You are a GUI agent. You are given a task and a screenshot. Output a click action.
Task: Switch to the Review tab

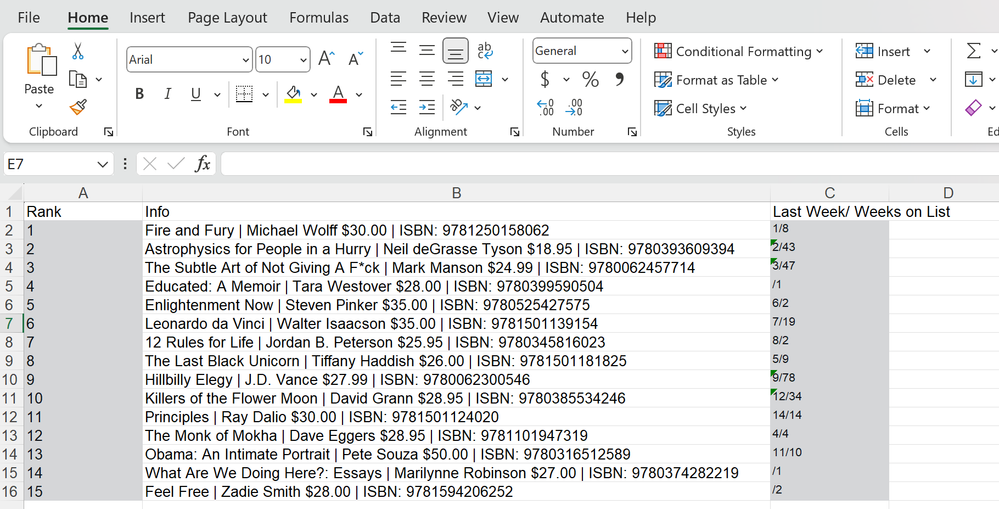click(444, 18)
